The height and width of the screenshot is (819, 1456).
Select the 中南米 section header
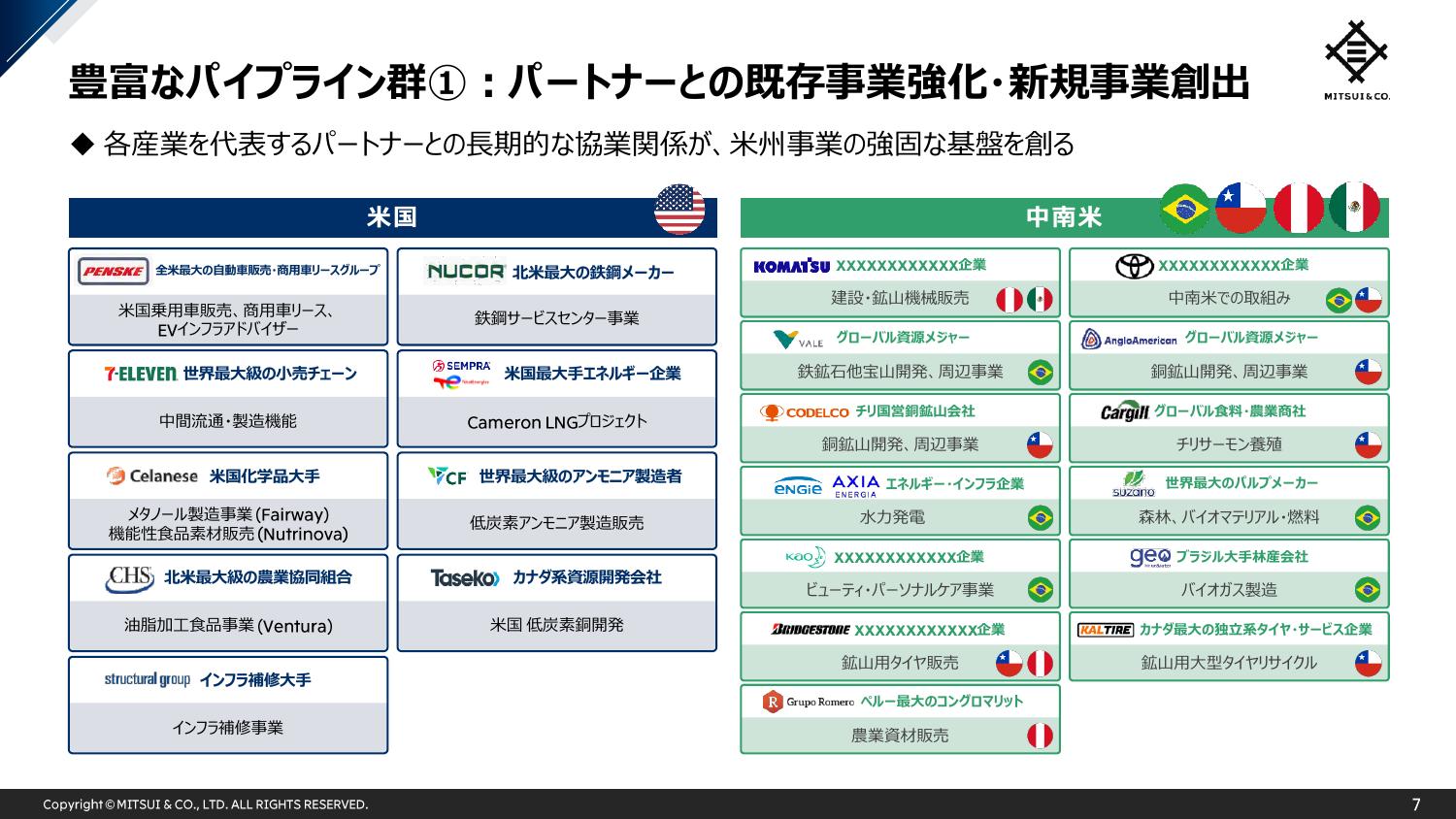tap(1064, 217)
